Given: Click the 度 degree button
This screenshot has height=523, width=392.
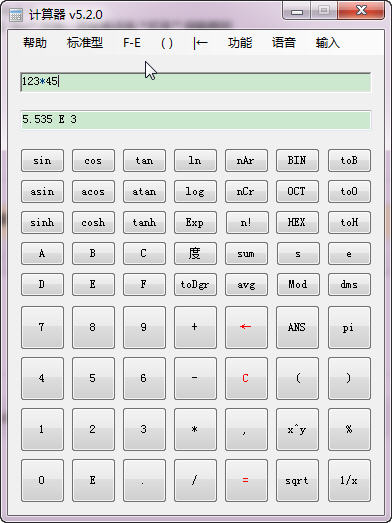Looking at the screenshot, I should 195,253.
